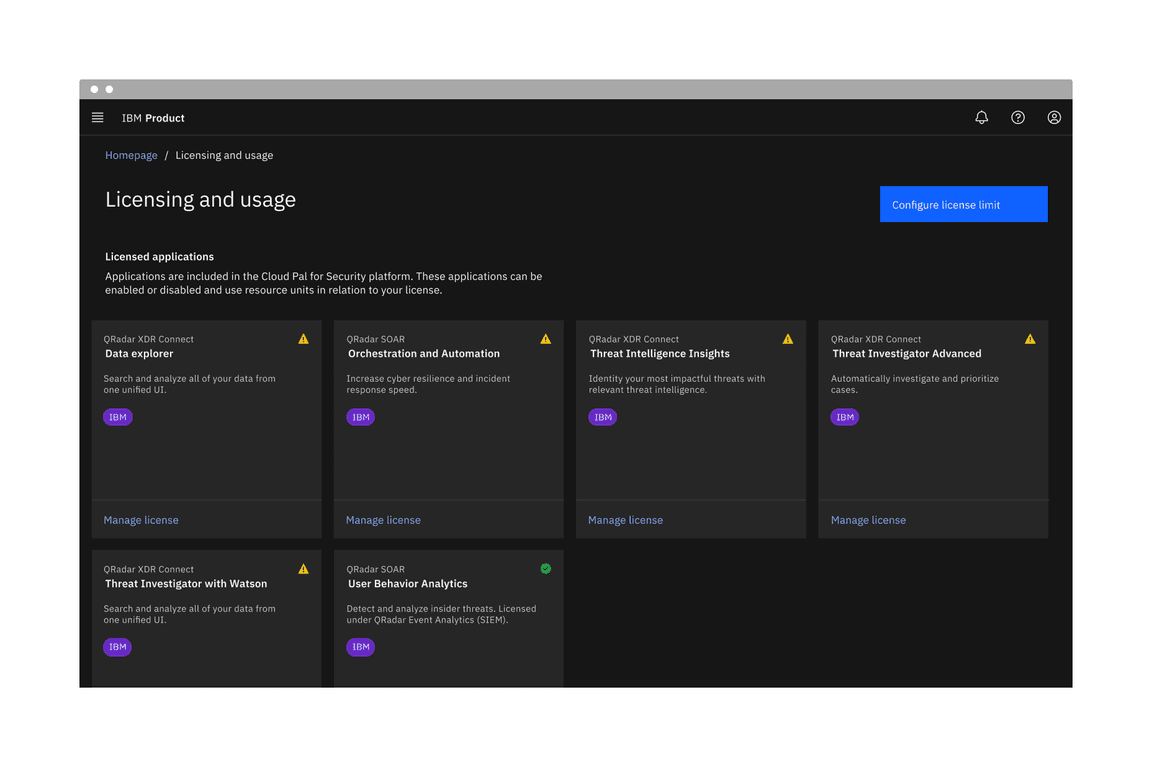Image resolution: width=1152 pixels, height=767 pixels.
Task: Click the IBM Product header title
Action: point(153,118)
